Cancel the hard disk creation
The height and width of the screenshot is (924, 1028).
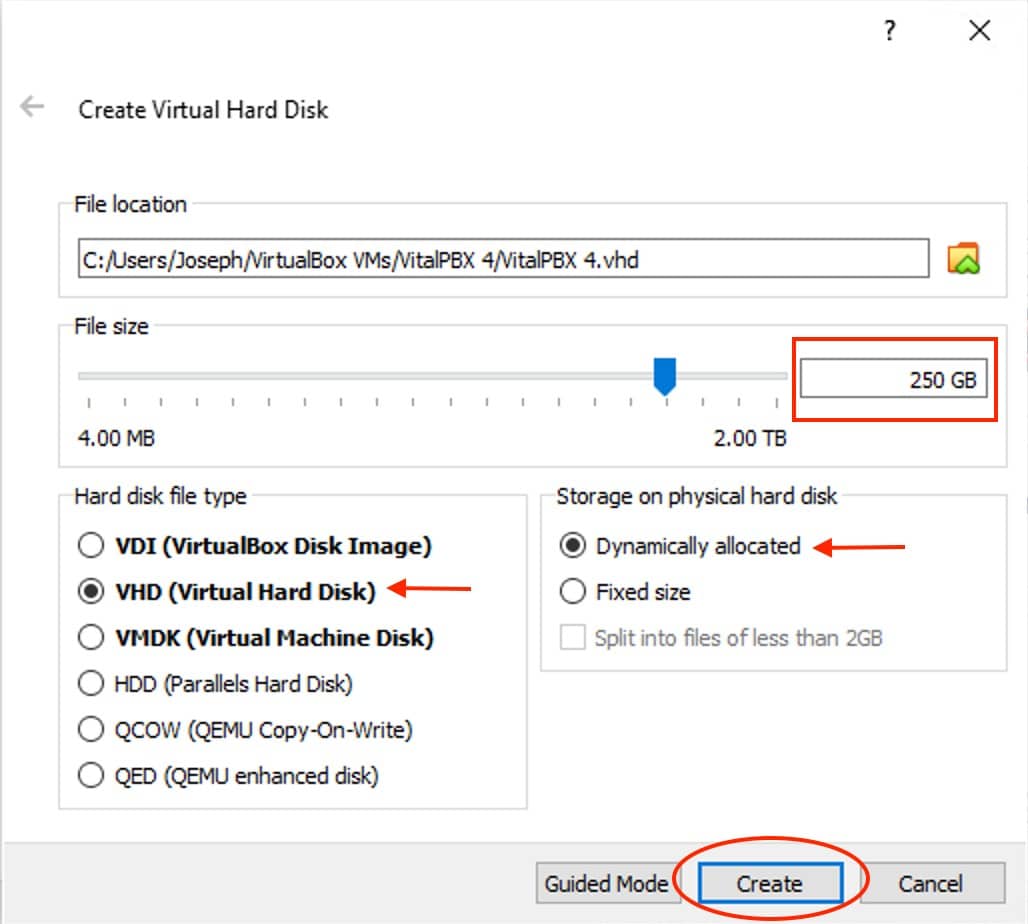pyautogui.click(x=932, y=883)
